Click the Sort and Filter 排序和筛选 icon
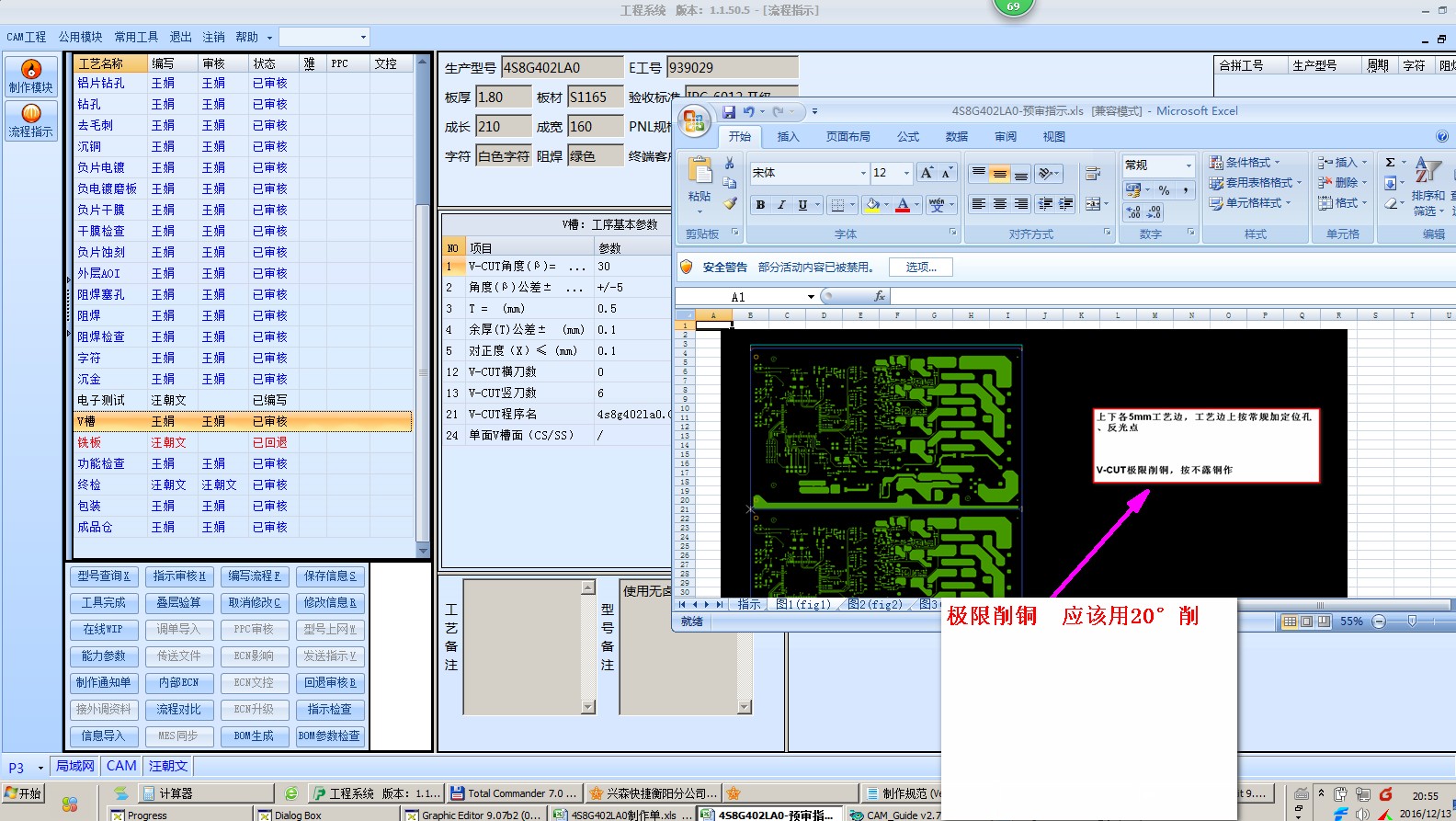 [1428, 187]
